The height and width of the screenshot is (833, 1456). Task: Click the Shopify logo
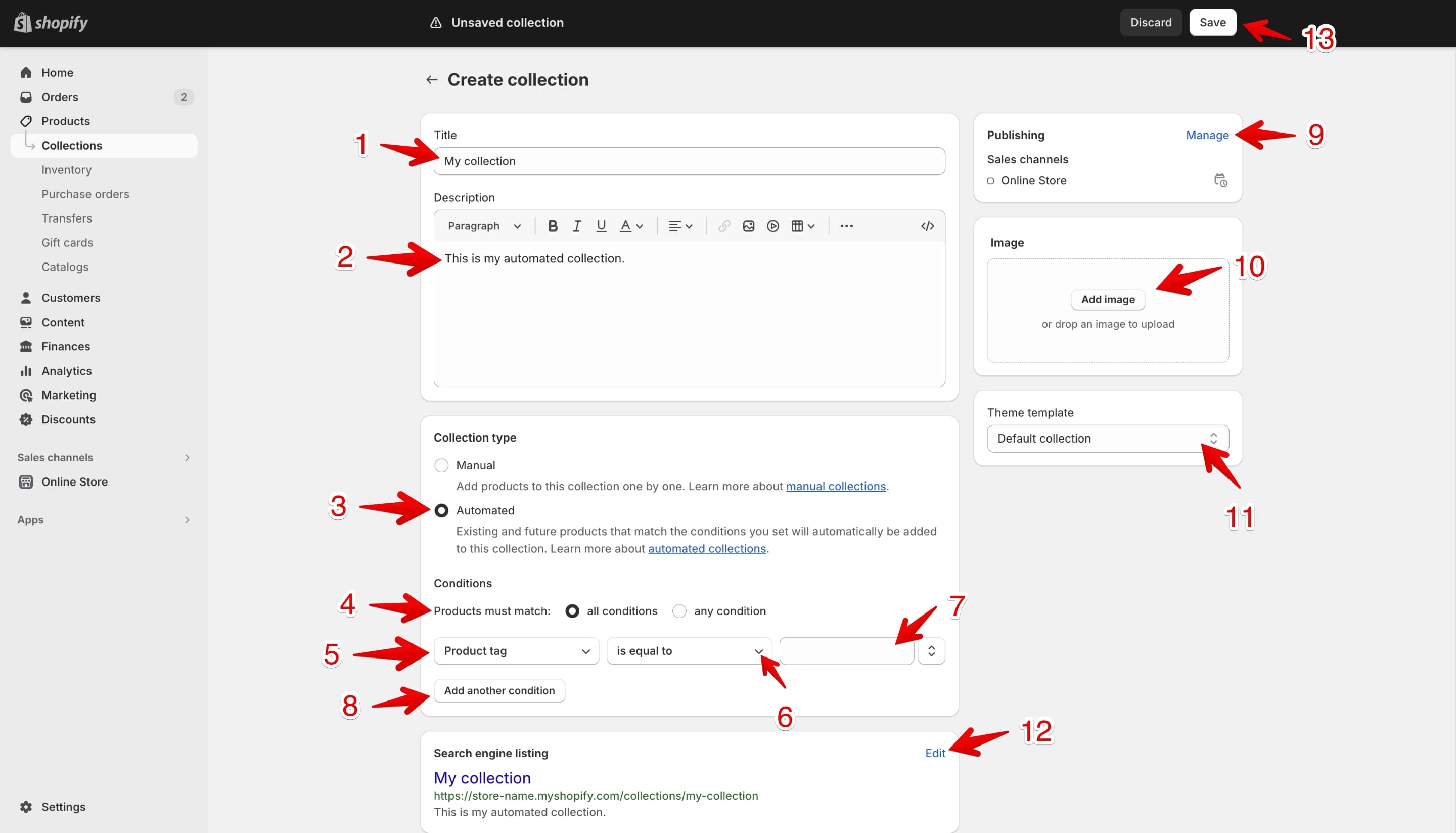(x=51, y=23)
